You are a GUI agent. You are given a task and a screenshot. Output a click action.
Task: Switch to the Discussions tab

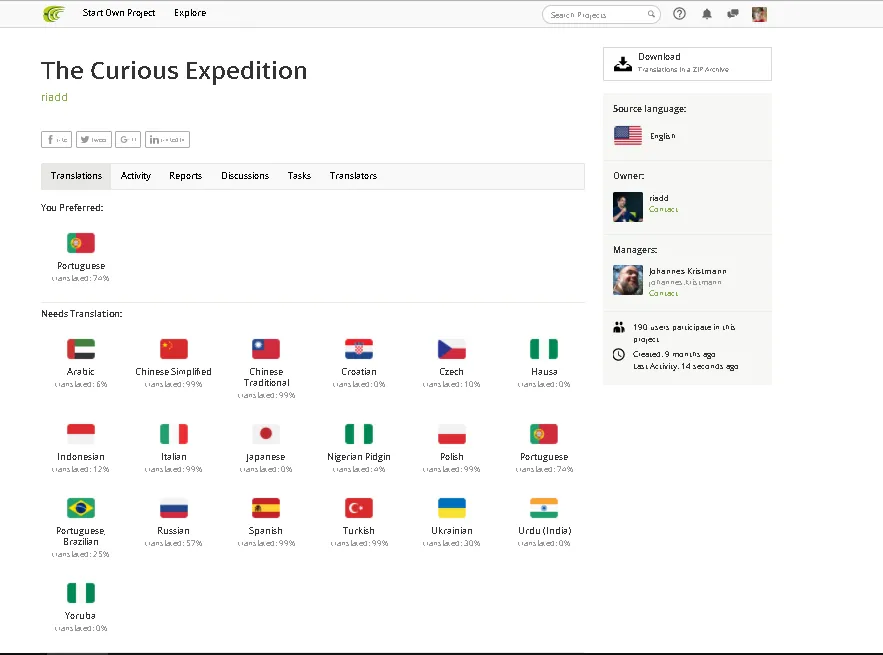click(245, 176)
